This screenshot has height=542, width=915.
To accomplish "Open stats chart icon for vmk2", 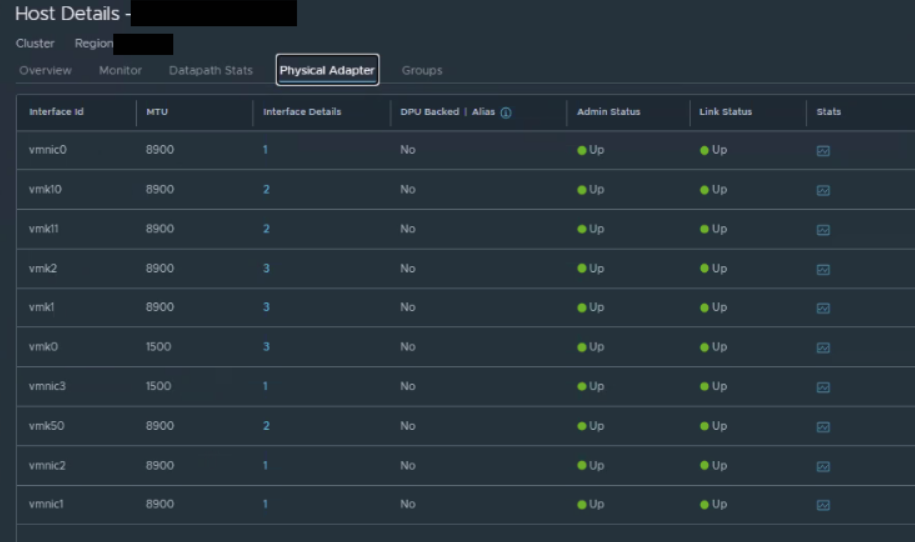I will (823, 270).
